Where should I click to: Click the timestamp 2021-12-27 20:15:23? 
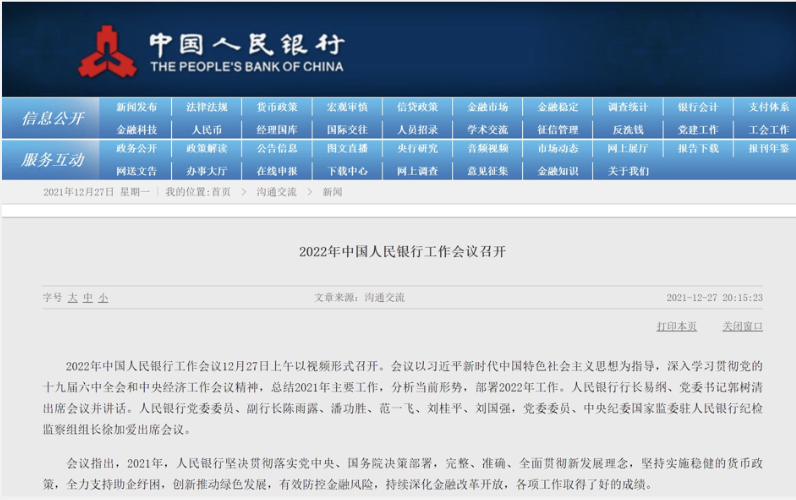pyautogui.click(x=714, y=298)
